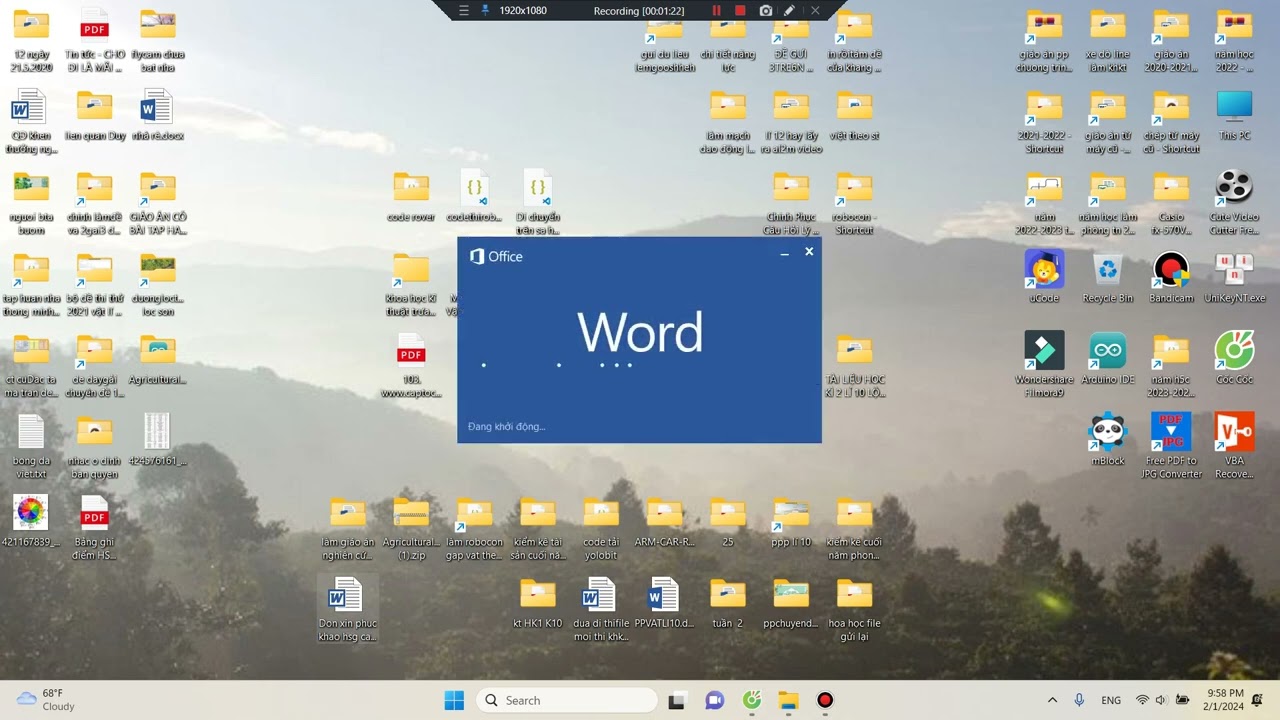The height and width of the screenshot is (720, 1280).
Task: Click the taskbar Search box
Action: tap(567, 700)
